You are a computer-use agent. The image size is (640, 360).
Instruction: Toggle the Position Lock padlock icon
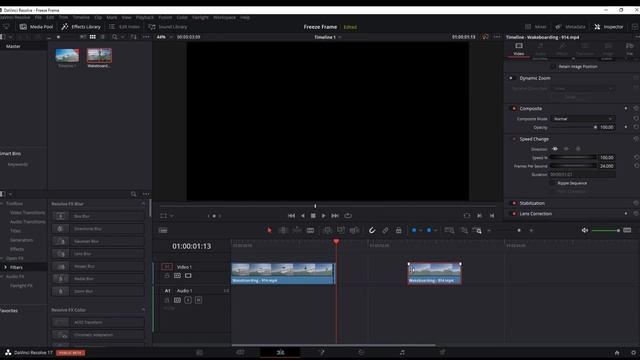click(x=398, y=230)
